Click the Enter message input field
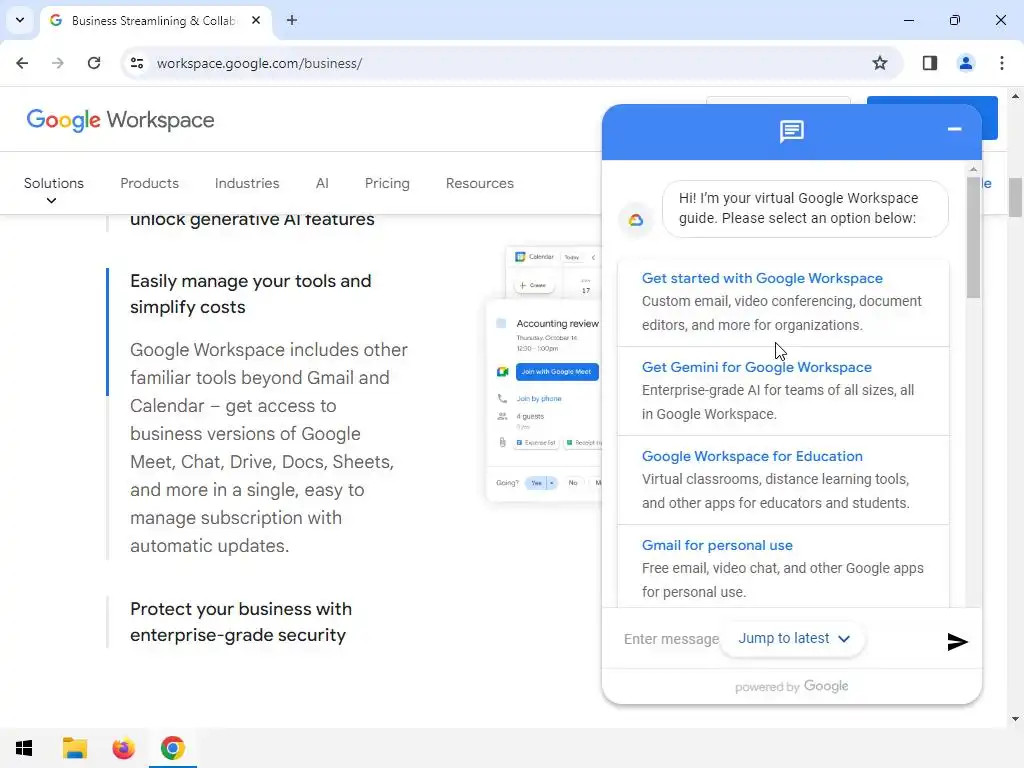1024x768 pixels. [x=671, y=639]
